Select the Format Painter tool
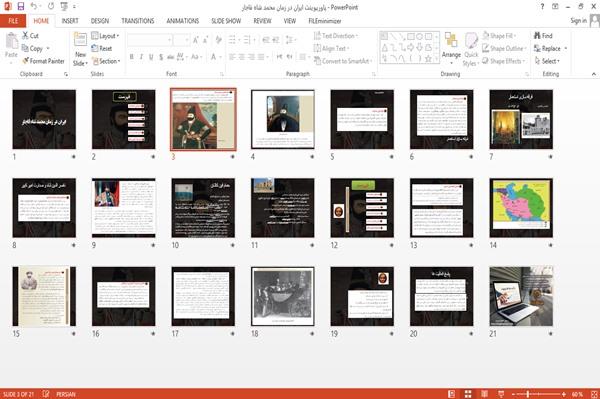Image resolution: width=600 pixels, height=399 pixels. click(43, 61)
